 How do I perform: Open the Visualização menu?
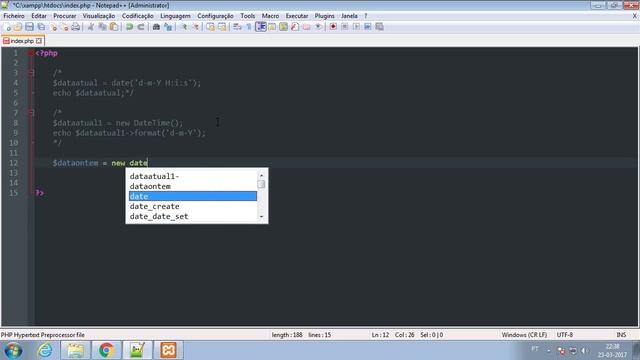[99, 16]
